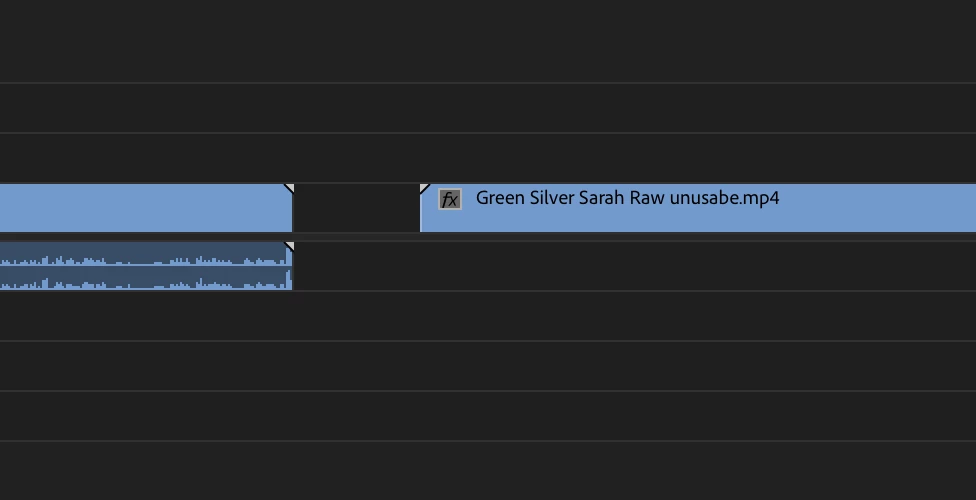Click the corner marker ending the audio clip
The image size is (976, 500).
click(x=289, y=247)
